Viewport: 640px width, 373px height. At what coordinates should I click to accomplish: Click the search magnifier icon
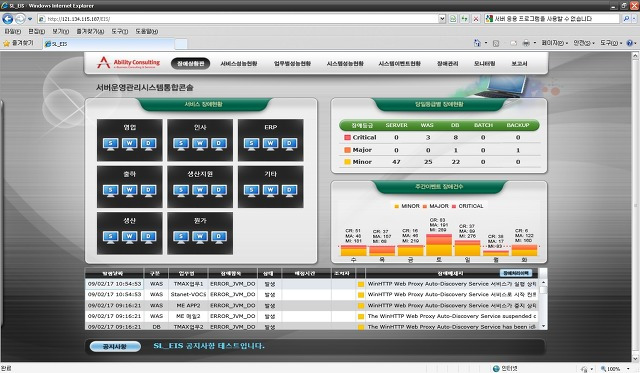tap(626, 19)
